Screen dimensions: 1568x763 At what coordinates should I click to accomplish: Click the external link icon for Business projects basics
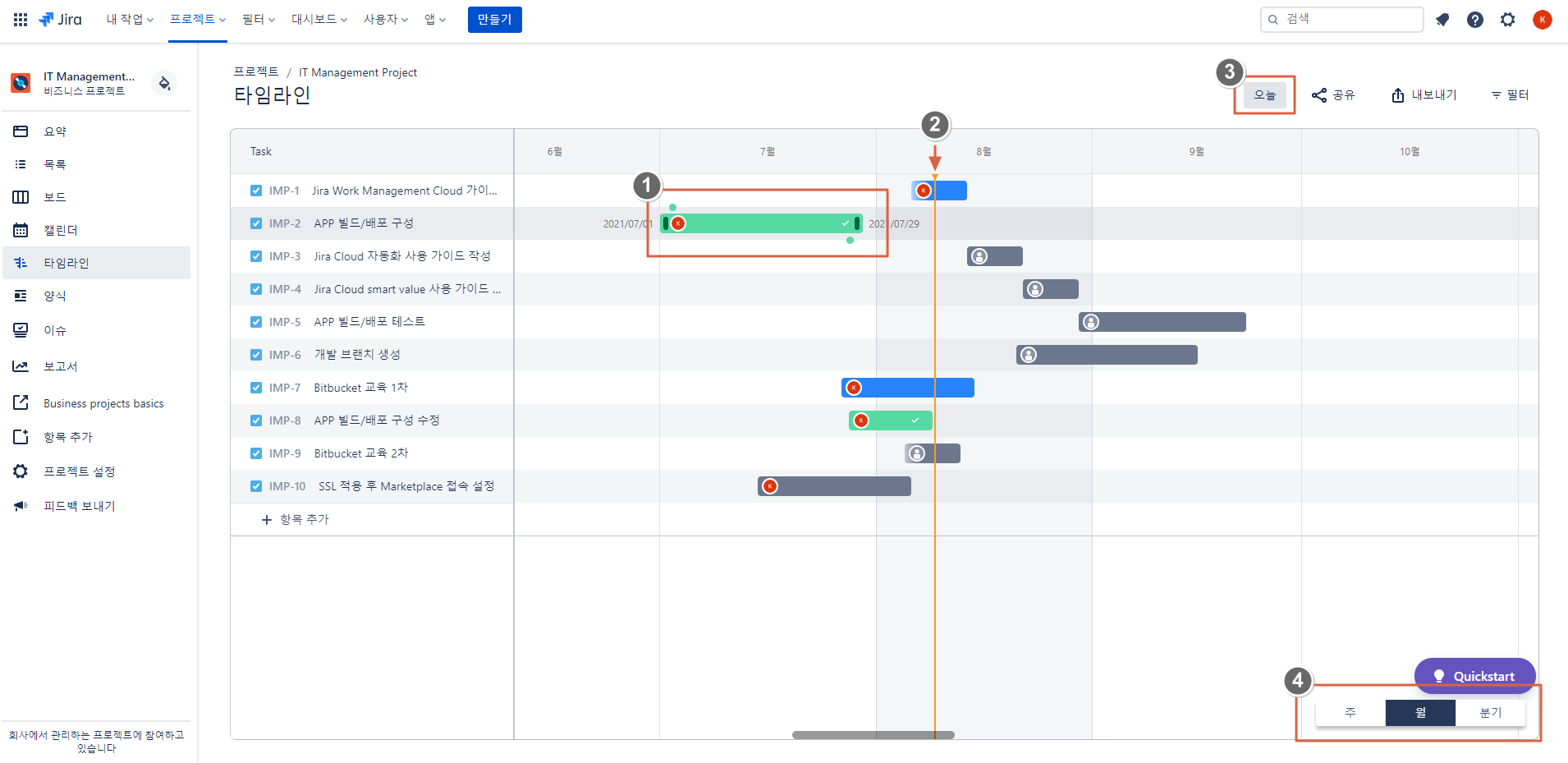[21, 402]
